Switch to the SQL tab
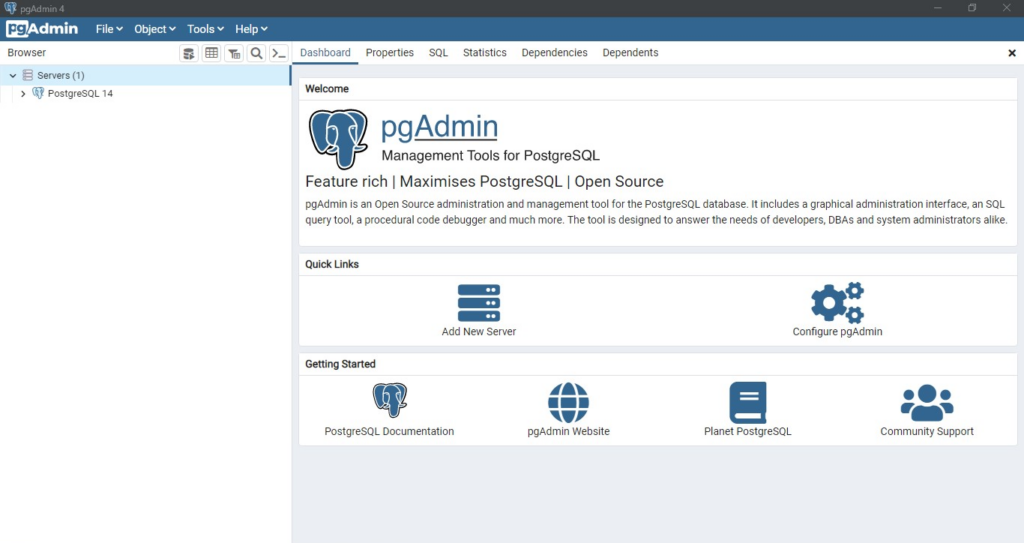1024x543 pixels. click(x=438, y=53)
